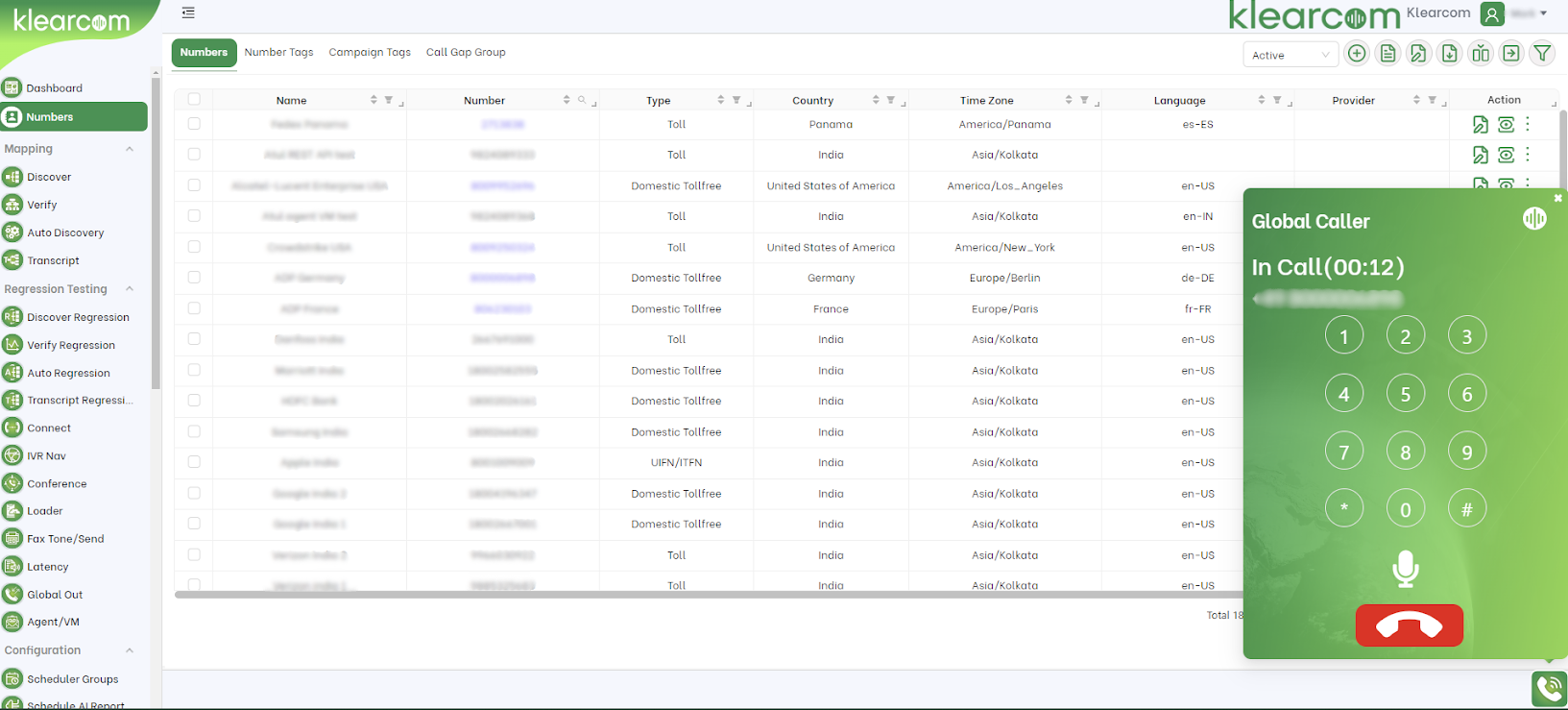
Task: Click view eye icon in Panama row
Action: (x=1507, y=124)
